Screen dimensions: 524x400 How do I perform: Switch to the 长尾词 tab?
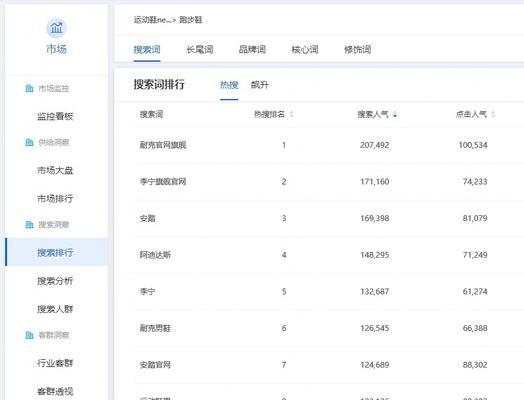(200, 50)
